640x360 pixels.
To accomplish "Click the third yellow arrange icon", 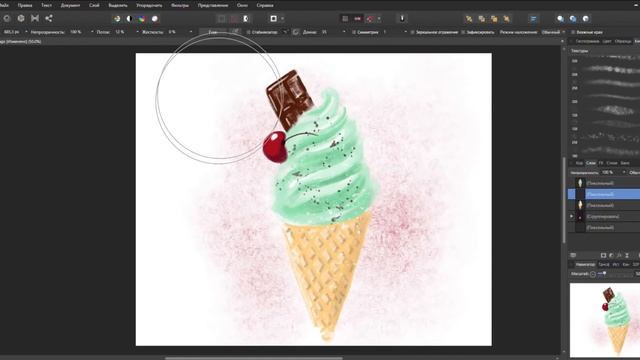I will pos(494,19).
